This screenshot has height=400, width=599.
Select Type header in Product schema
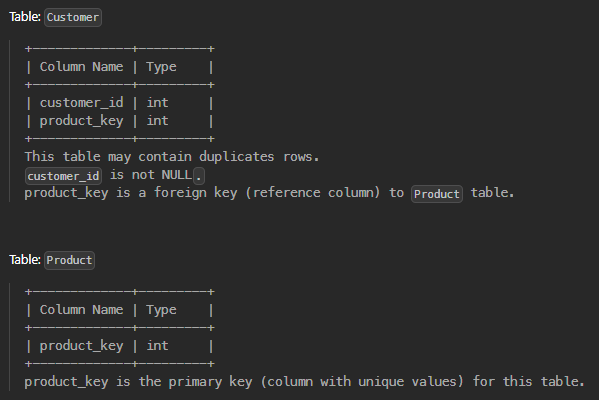[161, 310]
